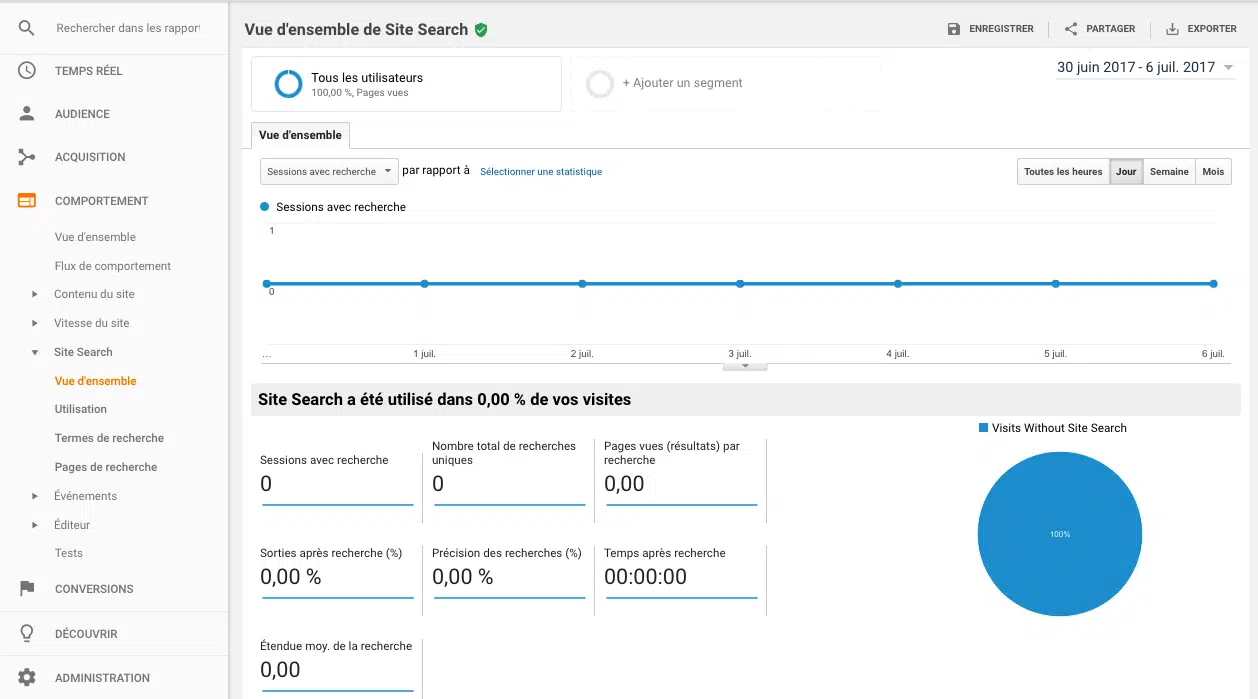1258x699 pixels.
Task: Click the Acquisition arrows icon
Action: (27, 157)
